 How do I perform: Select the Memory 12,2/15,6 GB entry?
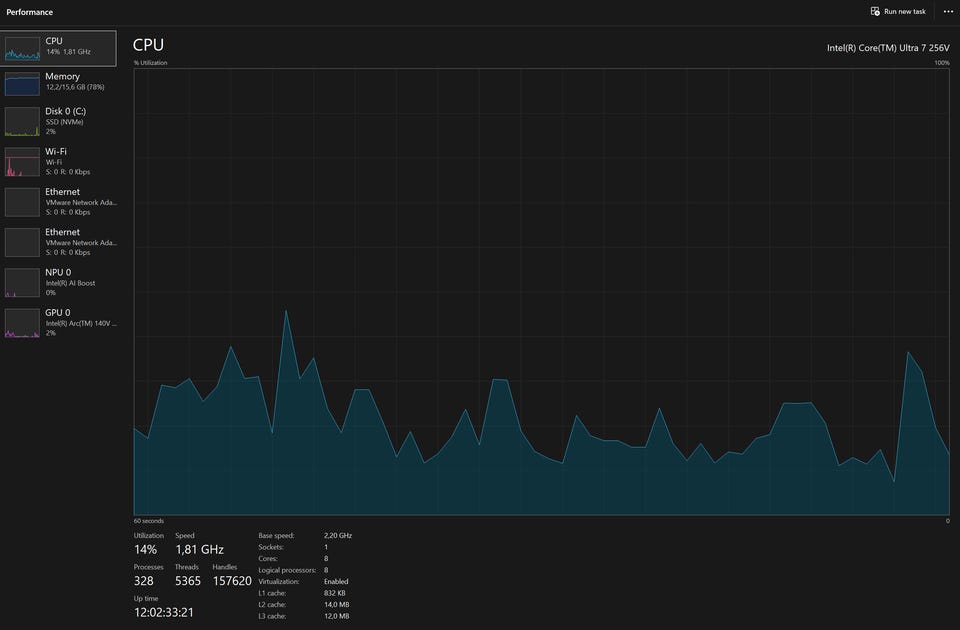click(59, 83)
